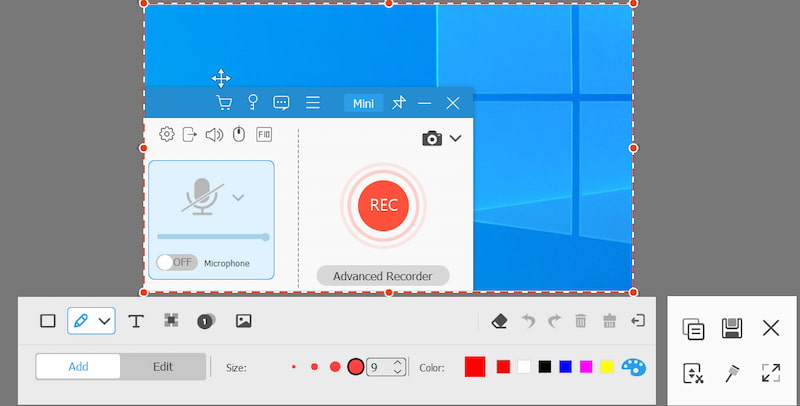
Task: Select the Text annotation tool
Action: pyautogui.click(x=136, y=321)
